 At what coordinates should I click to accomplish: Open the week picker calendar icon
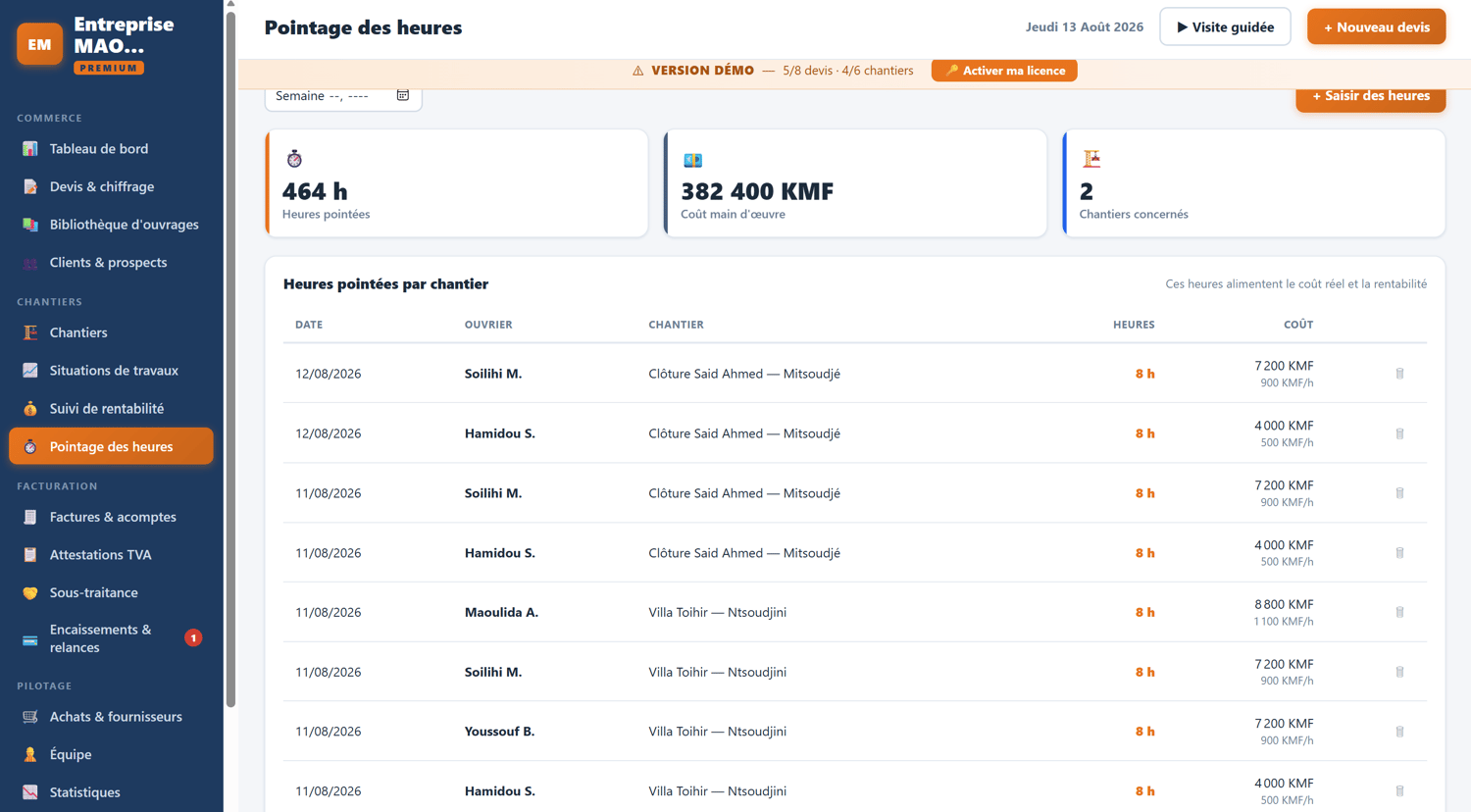tap(403, 95)
